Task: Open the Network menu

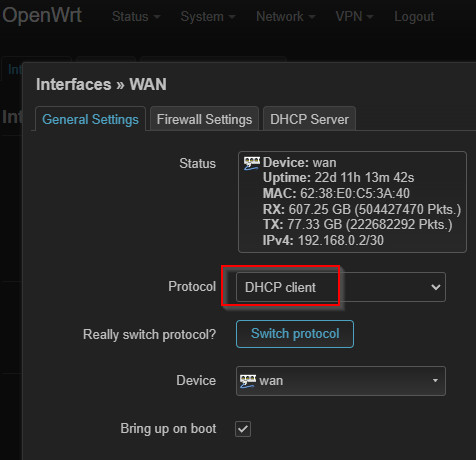Action: click(285, 16)
